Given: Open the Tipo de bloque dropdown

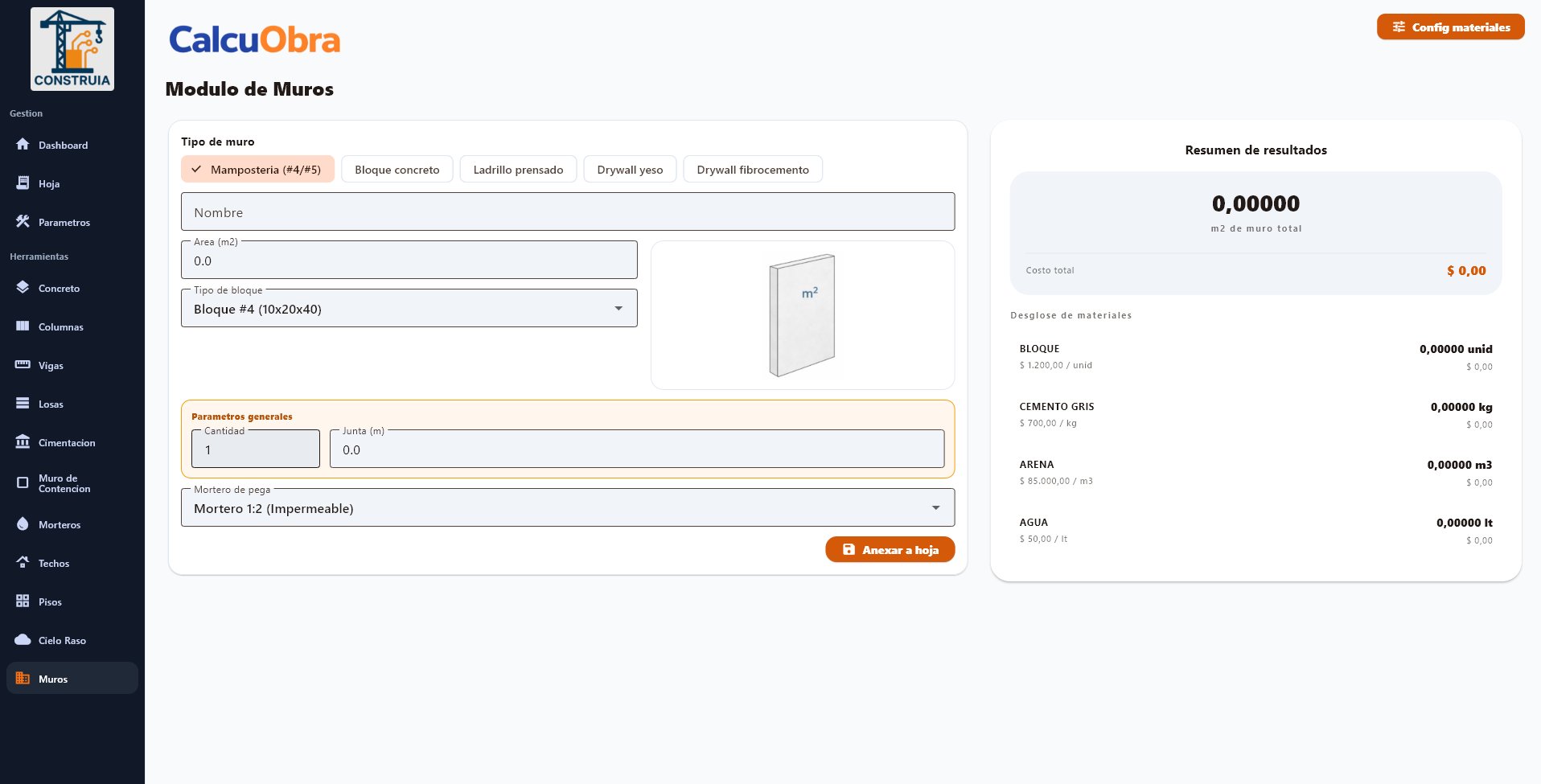Looking at the screenshot, I should coord(409,309).
